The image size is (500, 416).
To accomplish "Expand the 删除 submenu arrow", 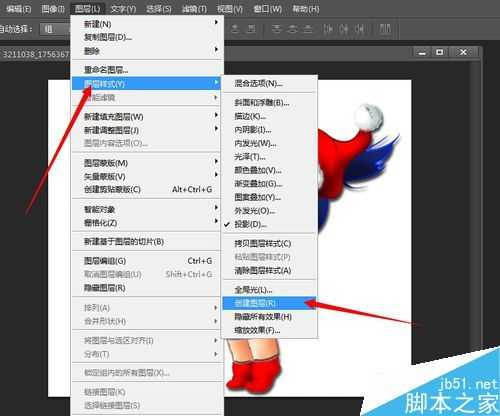I will click(x=216, y=49).
